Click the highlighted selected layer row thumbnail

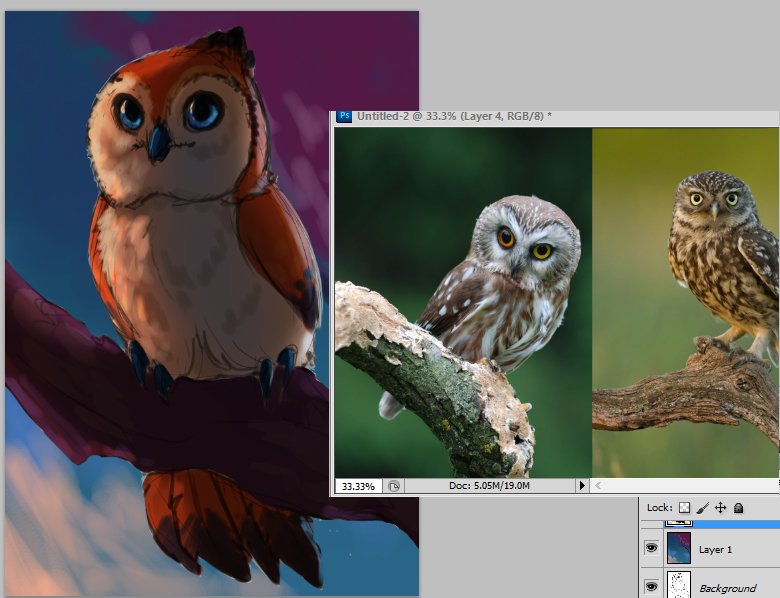[679, 522]
